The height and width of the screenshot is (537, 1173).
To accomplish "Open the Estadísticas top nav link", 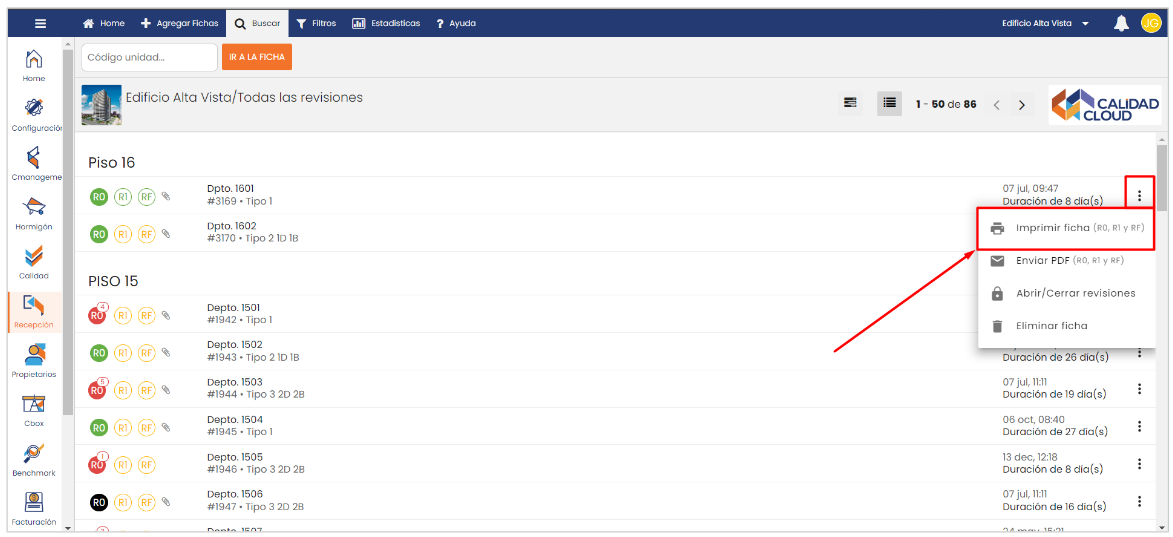I will pyautogui.click(x=386, y=23).
